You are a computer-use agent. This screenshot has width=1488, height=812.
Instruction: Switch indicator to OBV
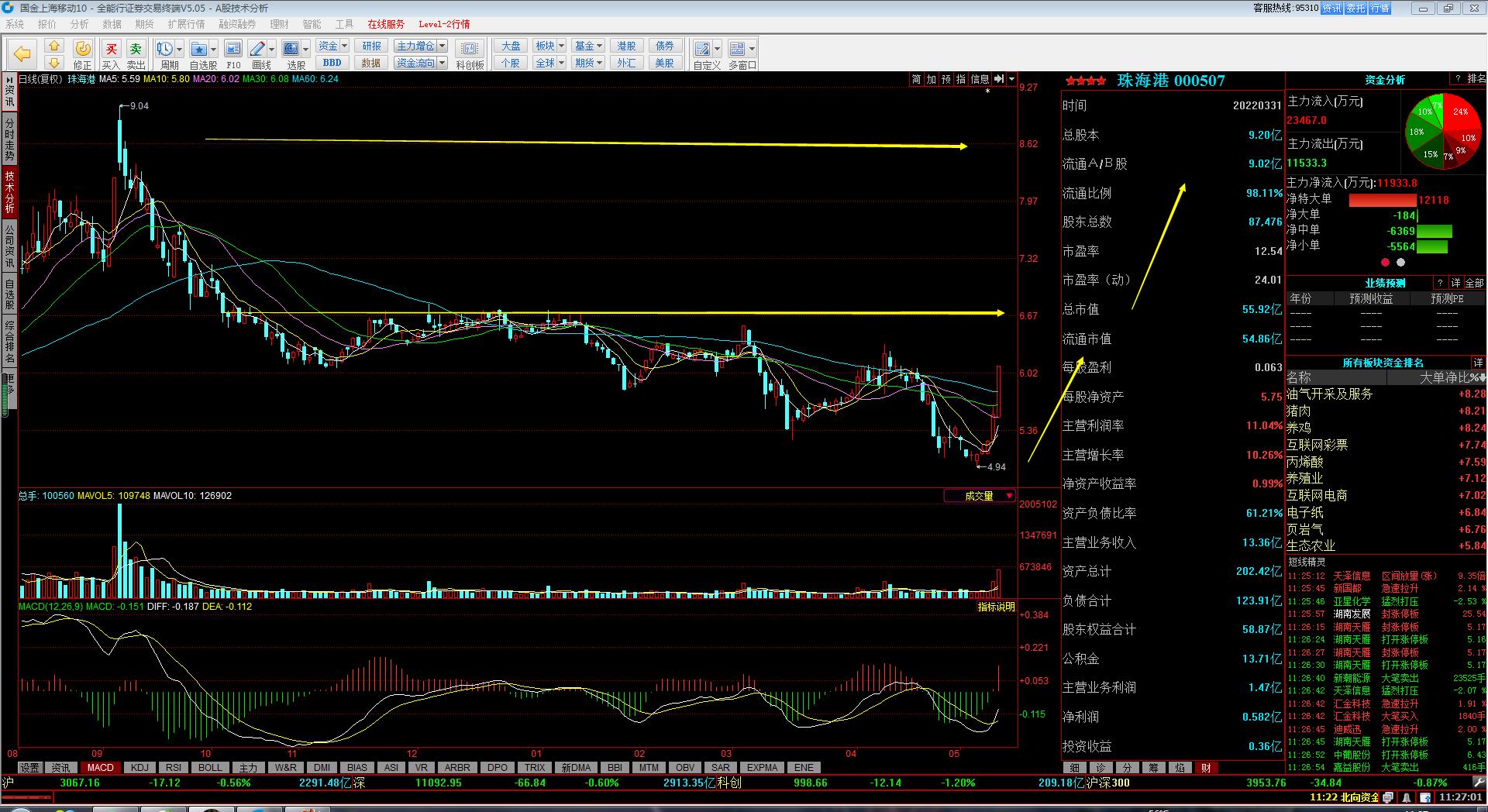coord(685,768)
